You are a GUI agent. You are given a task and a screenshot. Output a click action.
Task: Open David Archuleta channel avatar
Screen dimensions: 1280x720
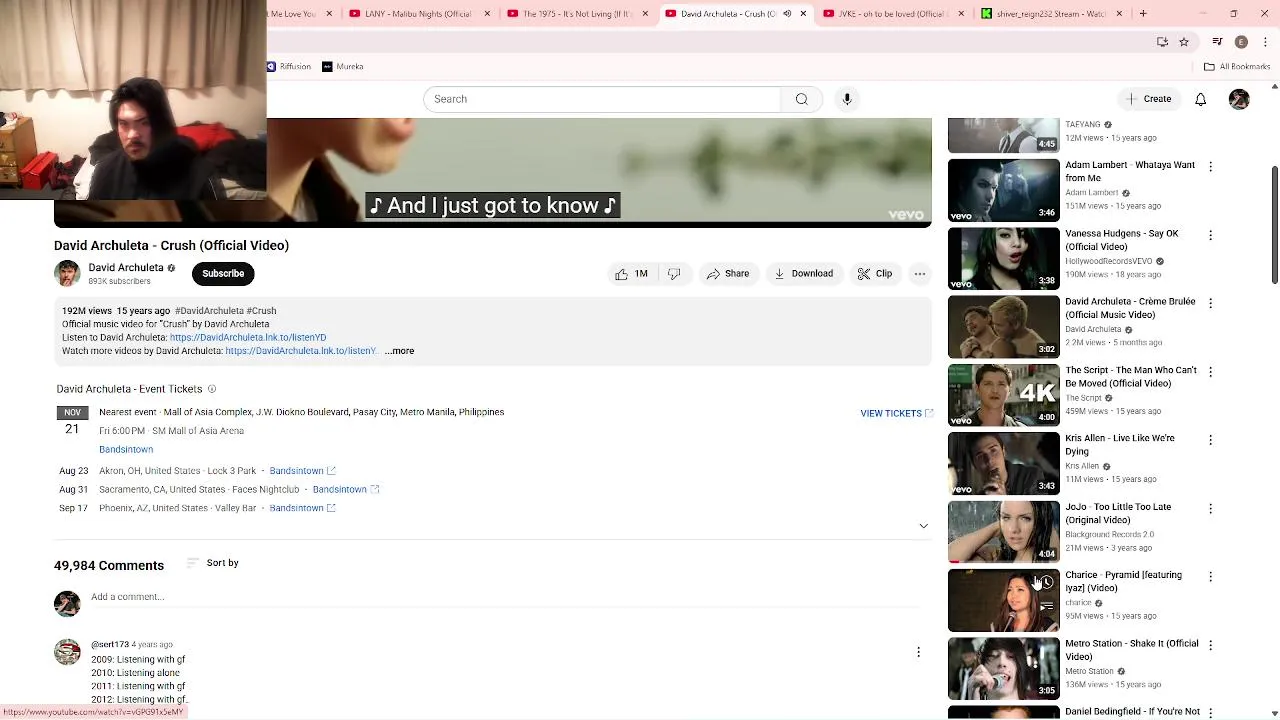click(x=67, y=274)
